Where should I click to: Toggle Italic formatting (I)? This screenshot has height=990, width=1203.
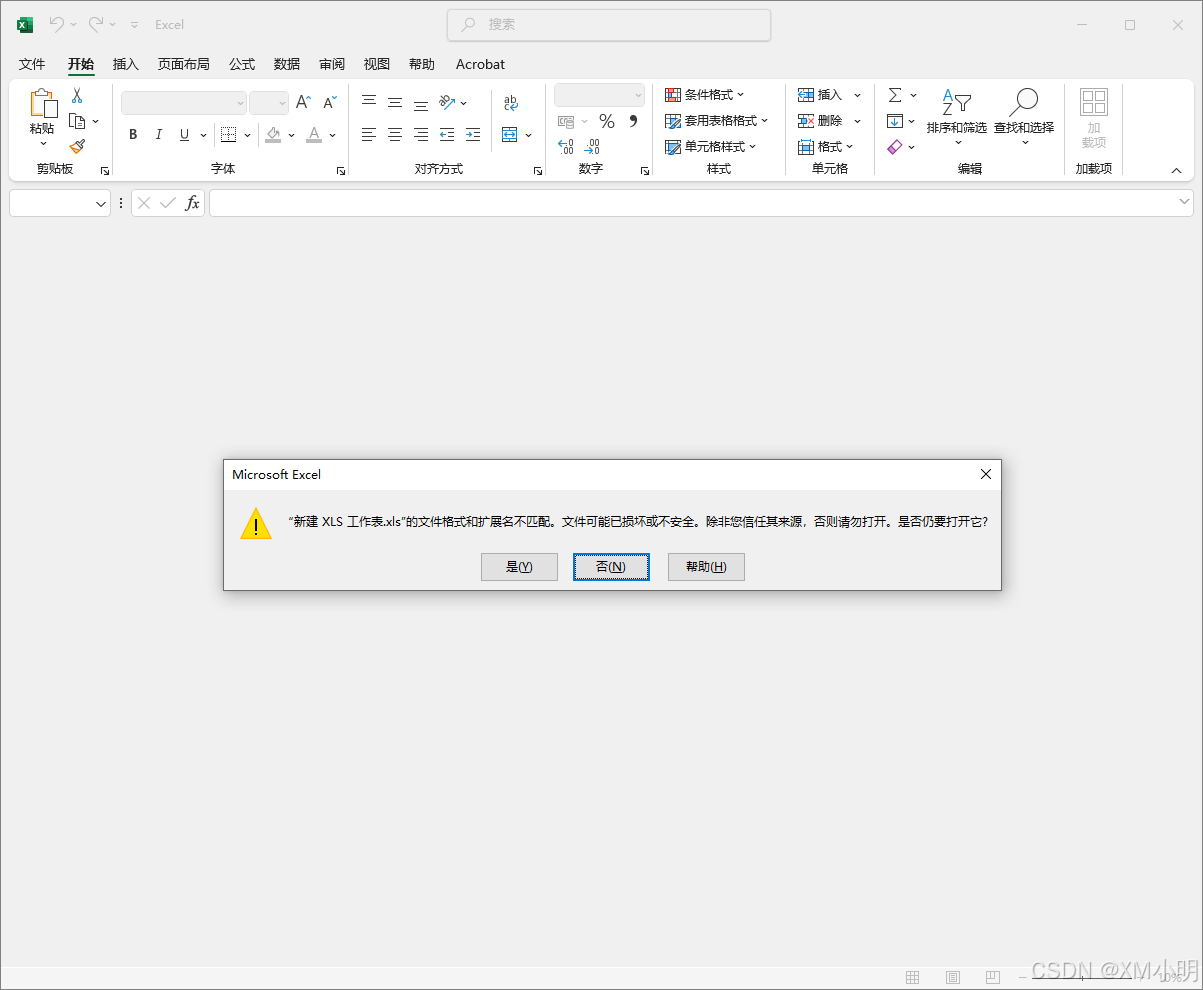158,134
